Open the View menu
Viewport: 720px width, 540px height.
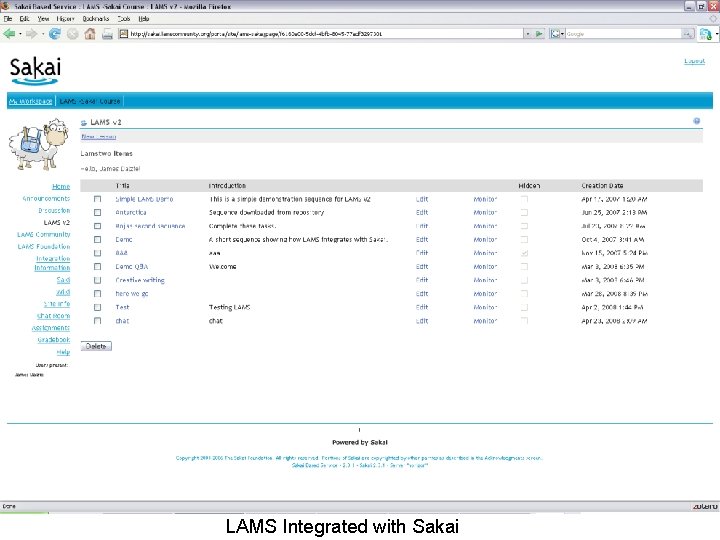(x=43, y=19)
